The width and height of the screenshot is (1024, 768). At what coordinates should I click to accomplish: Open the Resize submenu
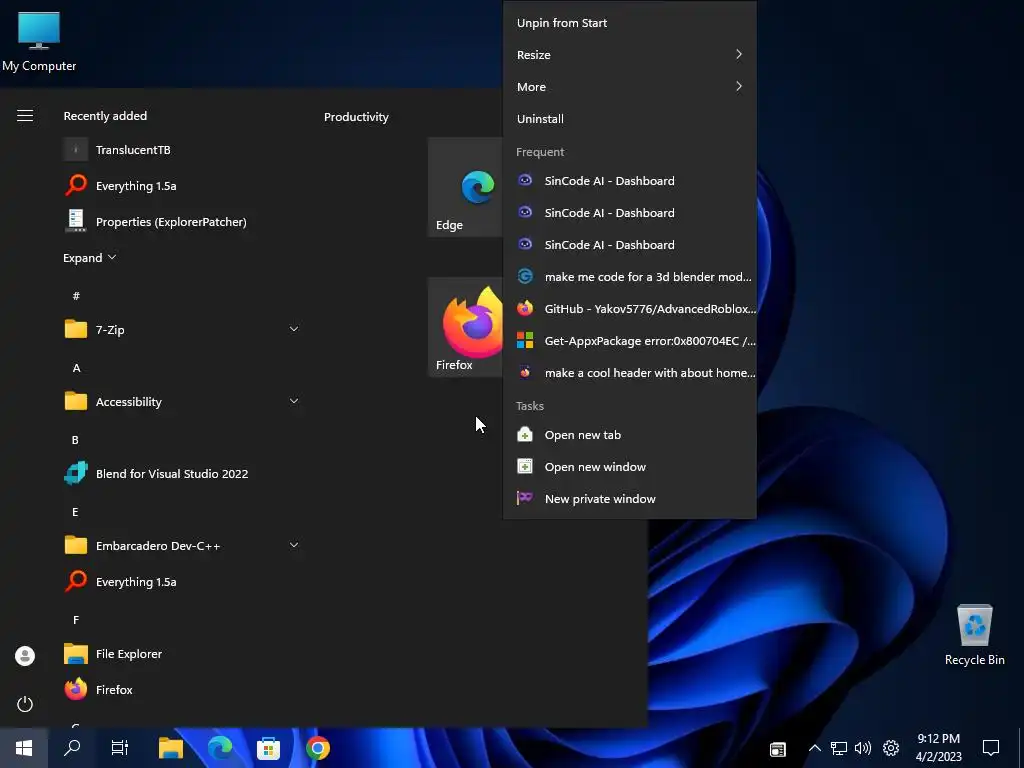point(630,55)
